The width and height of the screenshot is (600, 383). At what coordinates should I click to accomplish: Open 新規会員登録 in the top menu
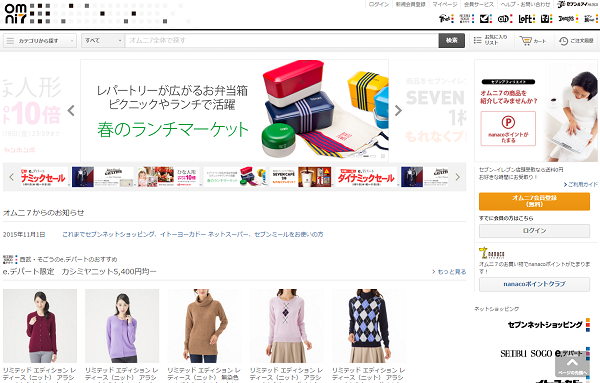411,4
